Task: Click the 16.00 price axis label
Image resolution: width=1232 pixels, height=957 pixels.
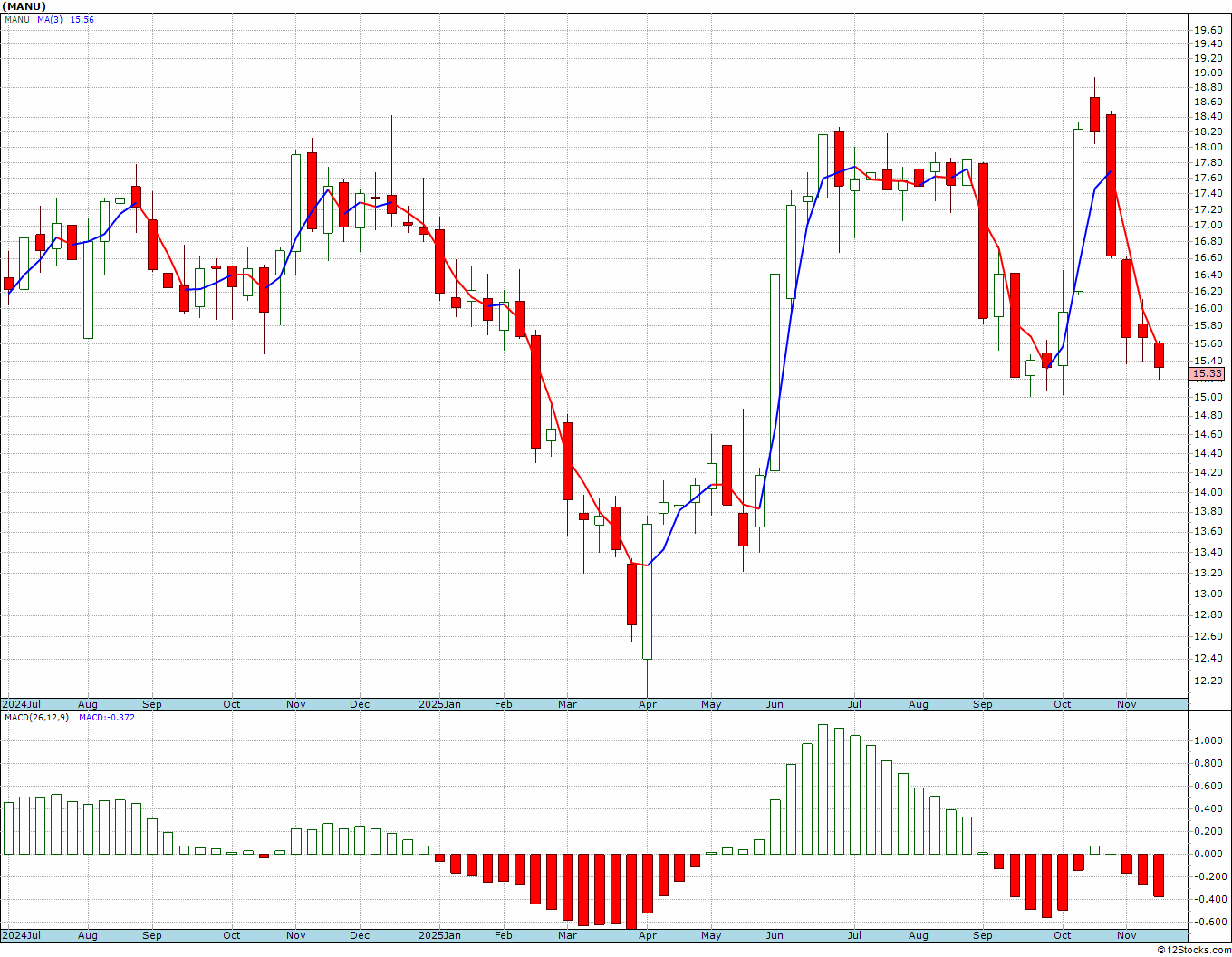Action: click(x=1208, y=308)
